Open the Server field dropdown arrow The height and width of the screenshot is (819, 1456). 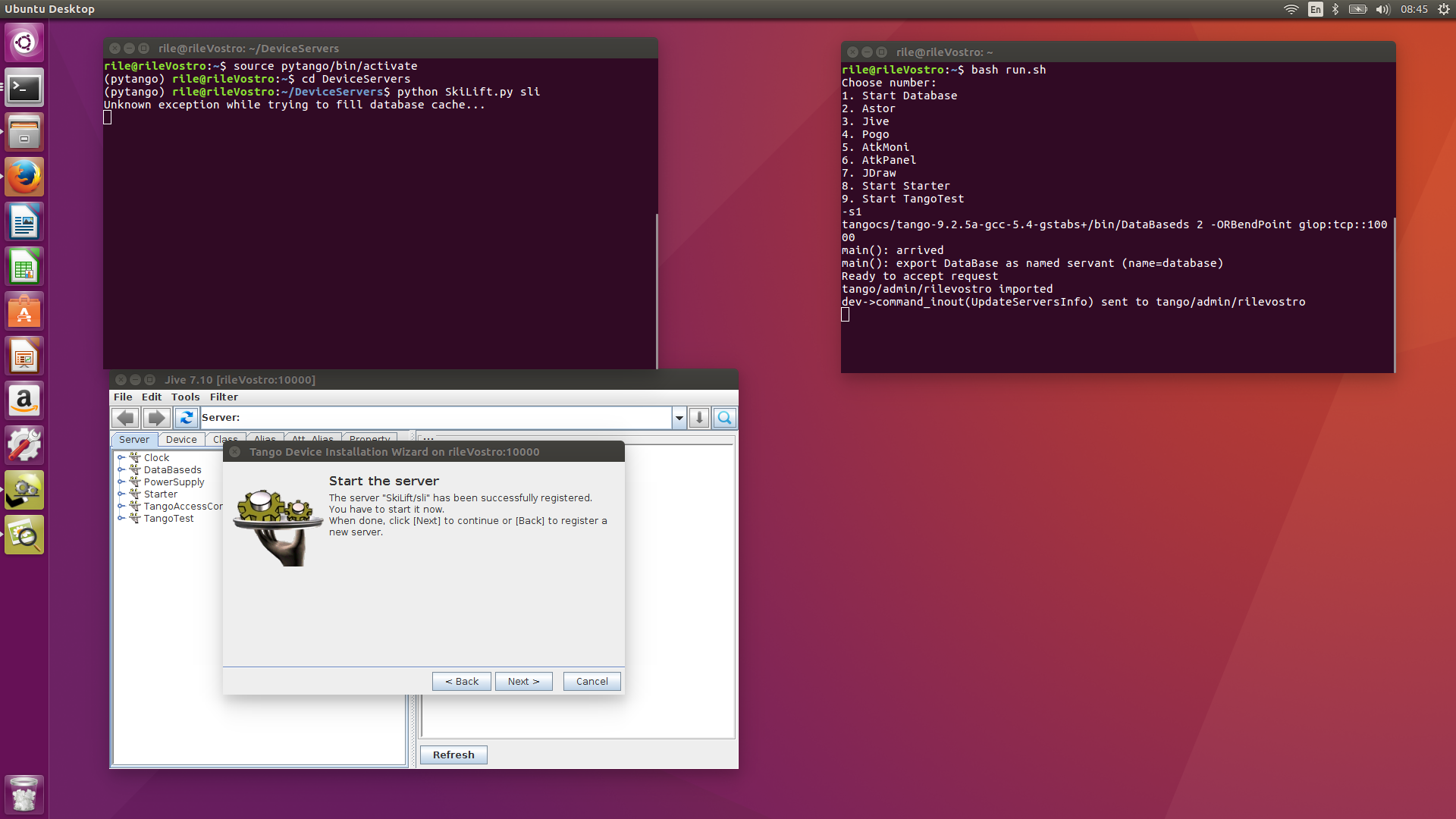[679, 418]
